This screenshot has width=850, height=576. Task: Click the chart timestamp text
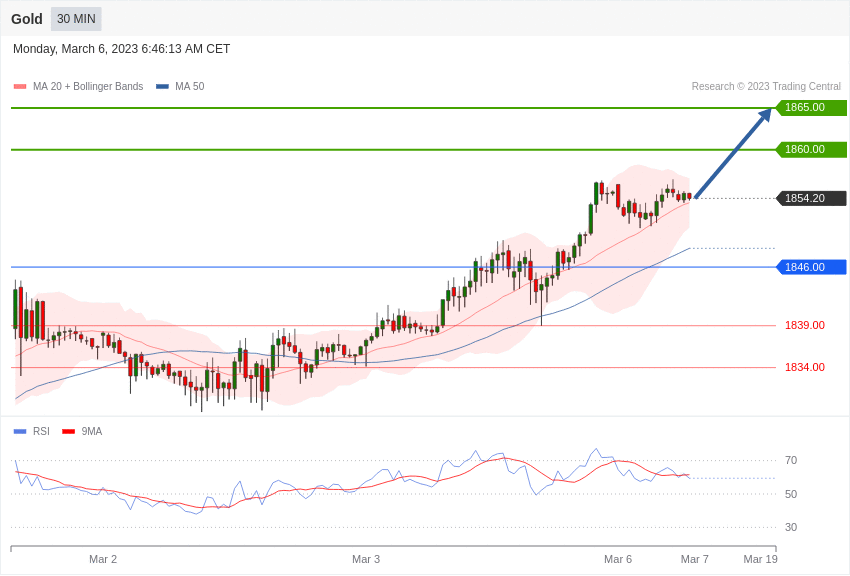[x=121, y=49]
